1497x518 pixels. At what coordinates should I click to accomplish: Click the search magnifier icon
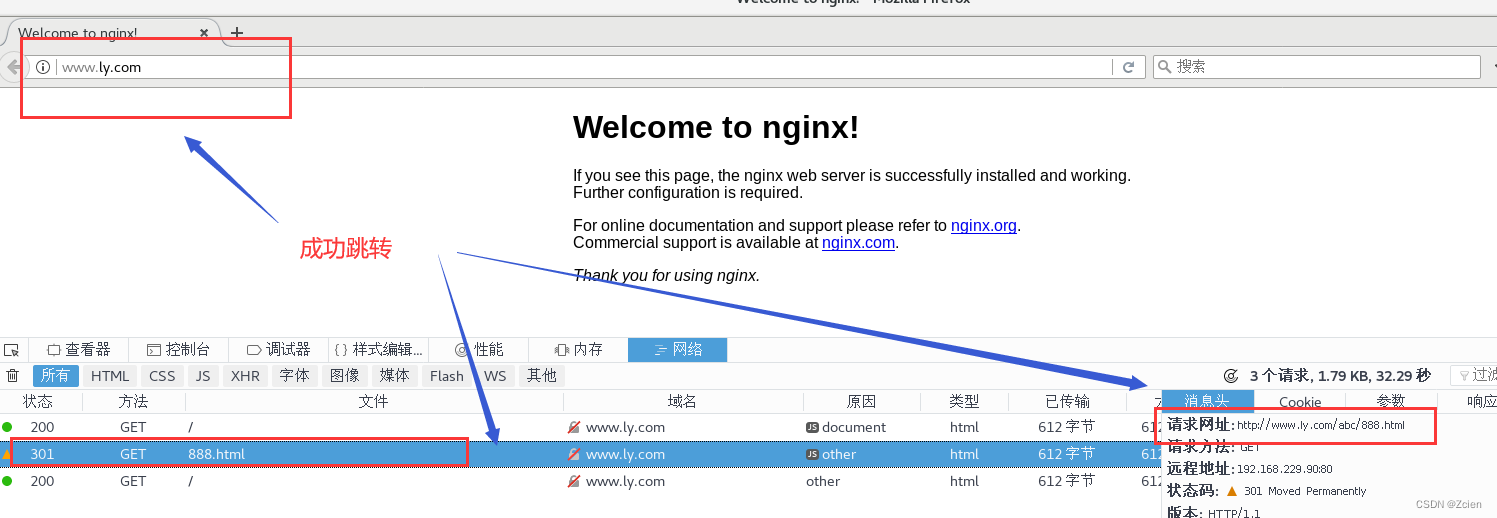click(x=1164, y=67)
